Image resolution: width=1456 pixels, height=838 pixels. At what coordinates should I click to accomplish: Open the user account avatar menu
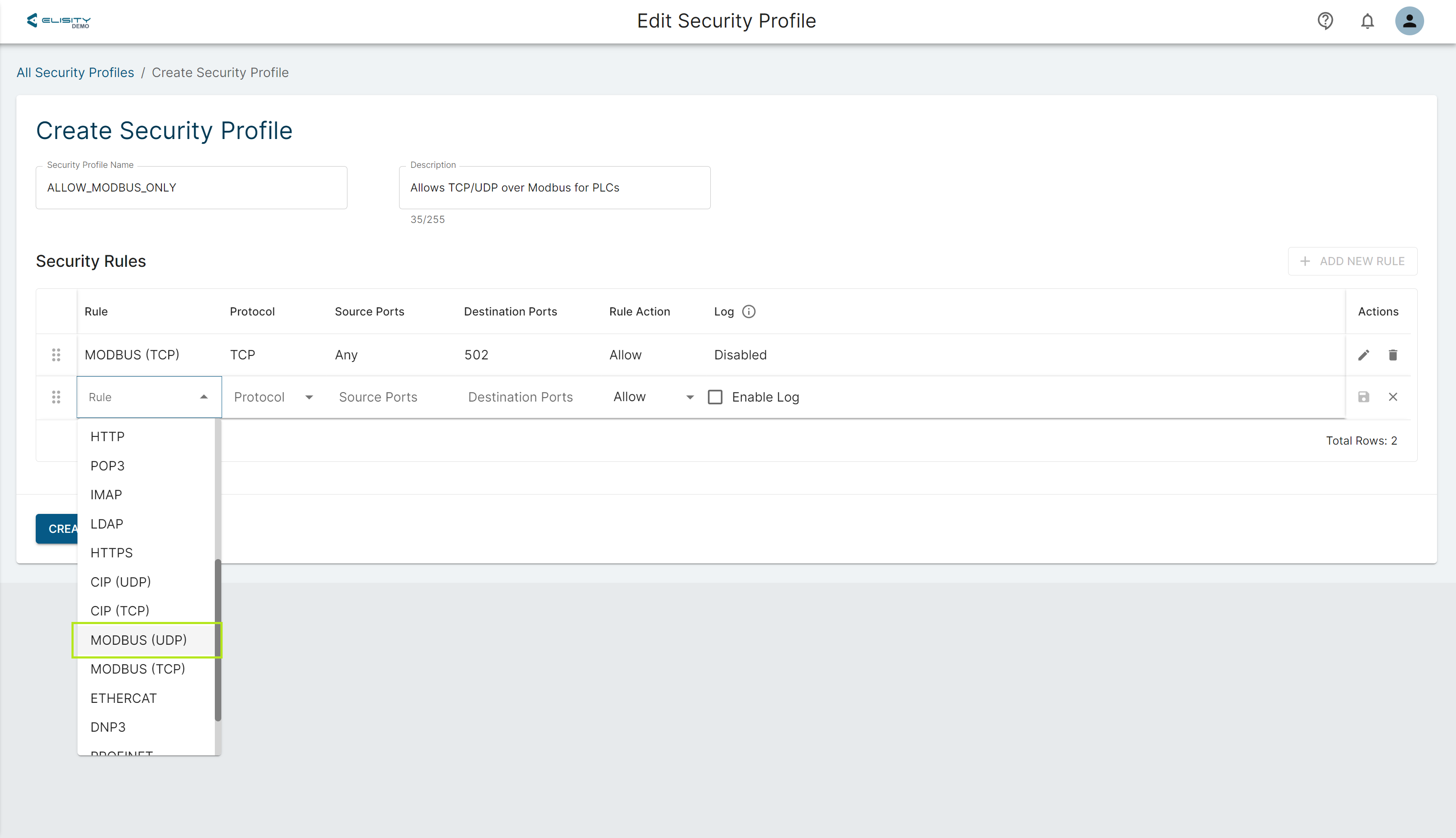click(1409, 21)
